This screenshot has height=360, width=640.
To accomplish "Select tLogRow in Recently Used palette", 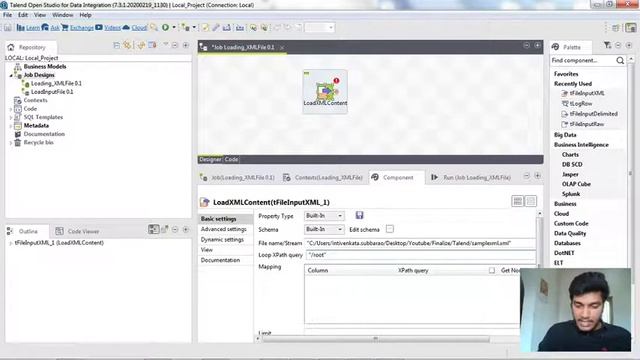I will (x=581, y=104).
